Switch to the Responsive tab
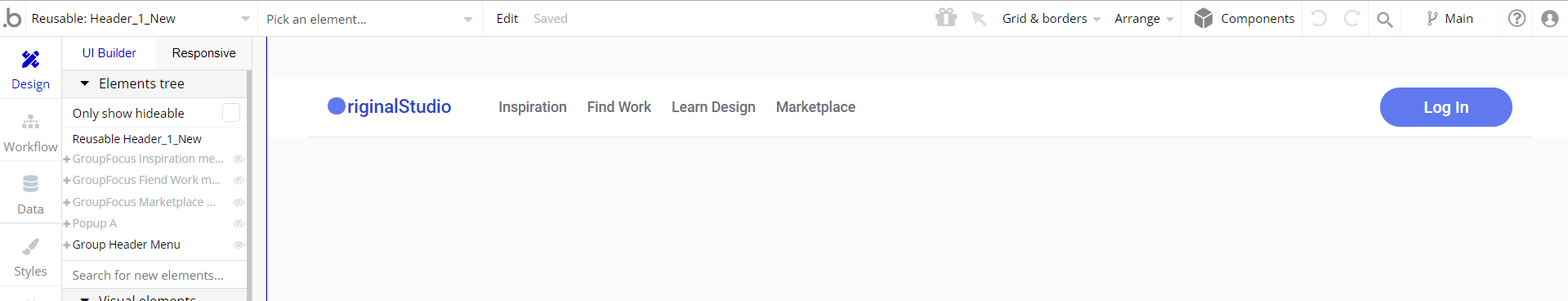 click(203, 53)
